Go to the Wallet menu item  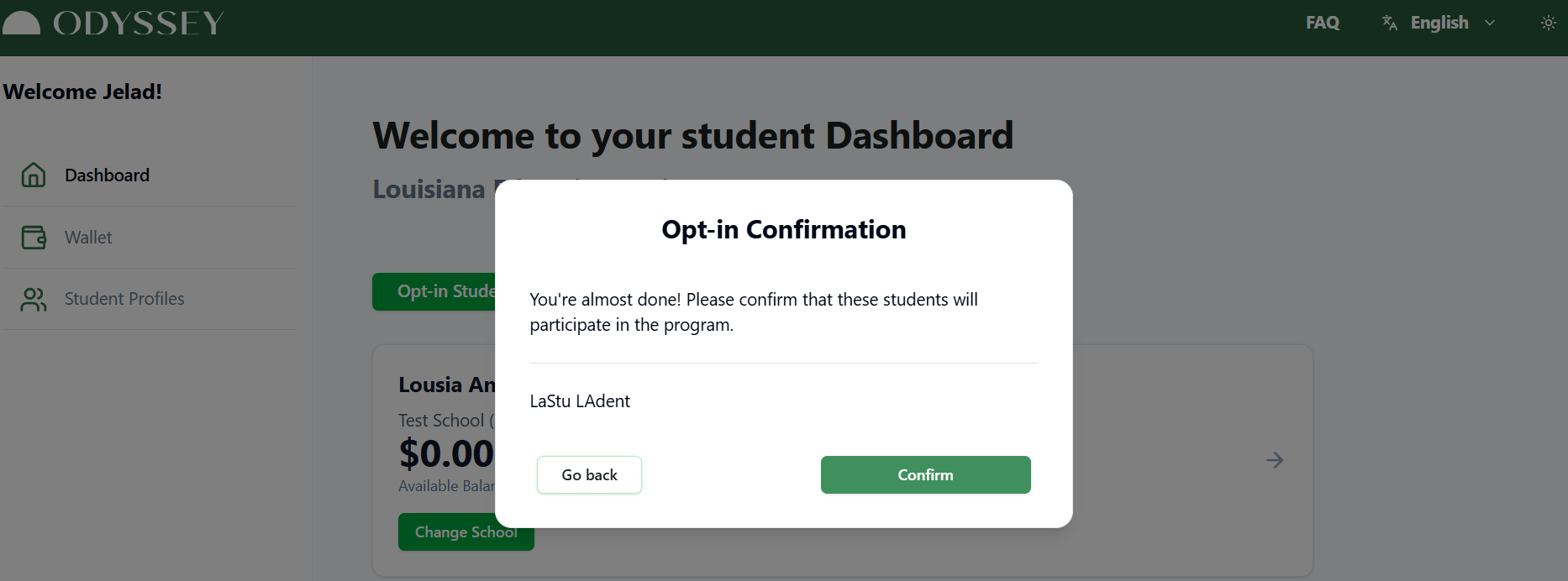pos(88,238)
